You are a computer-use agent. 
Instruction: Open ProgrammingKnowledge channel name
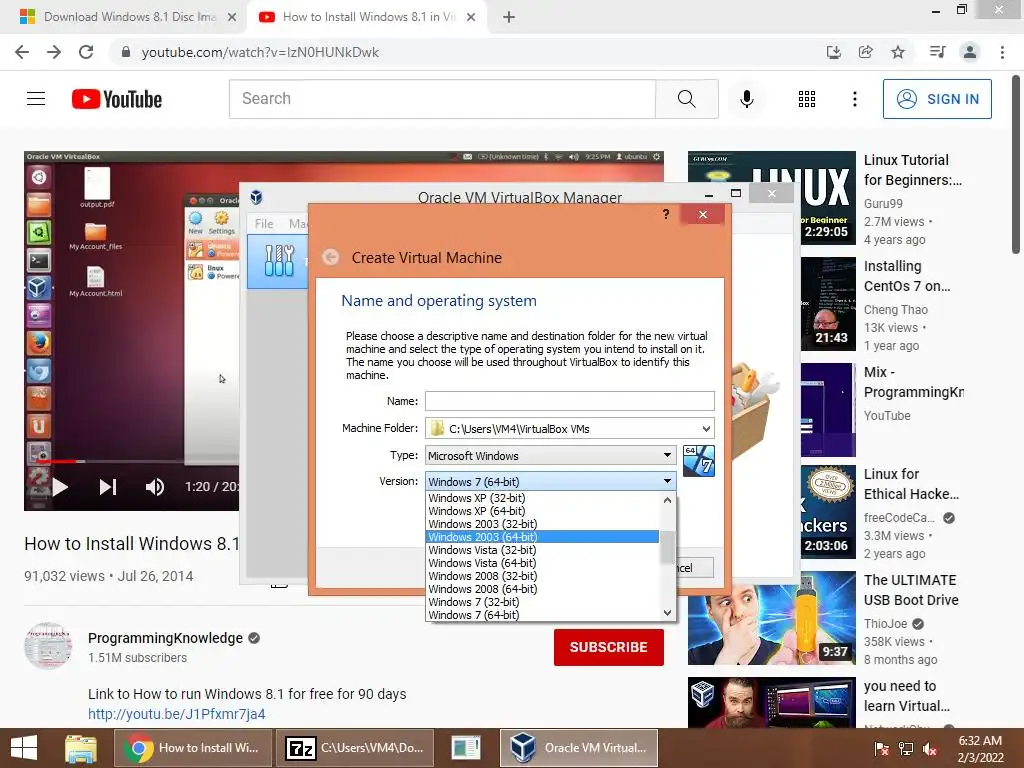[x=165, y=638]
